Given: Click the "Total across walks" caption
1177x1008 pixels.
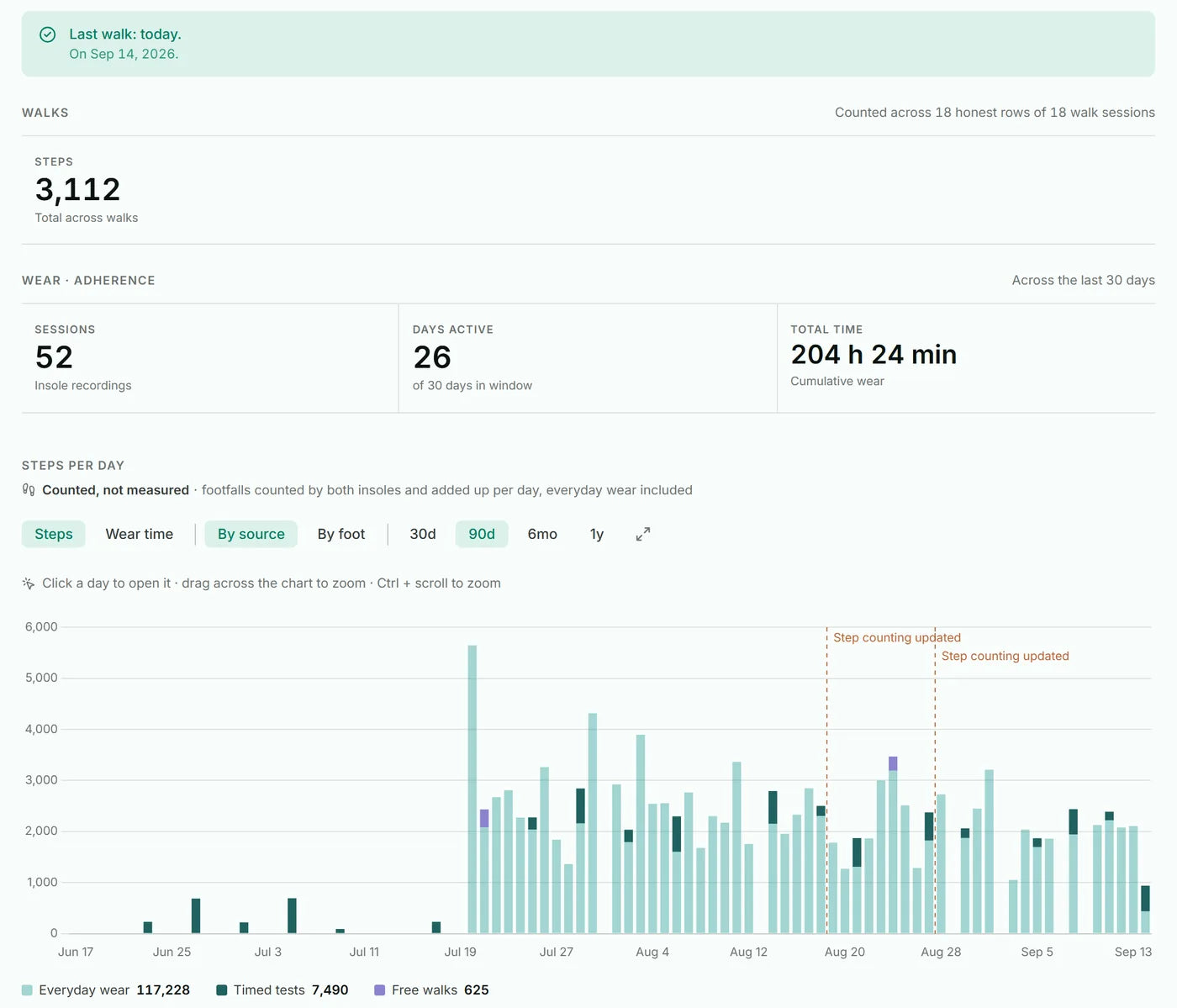Looking at the screenshot, I should click(87, 218).
